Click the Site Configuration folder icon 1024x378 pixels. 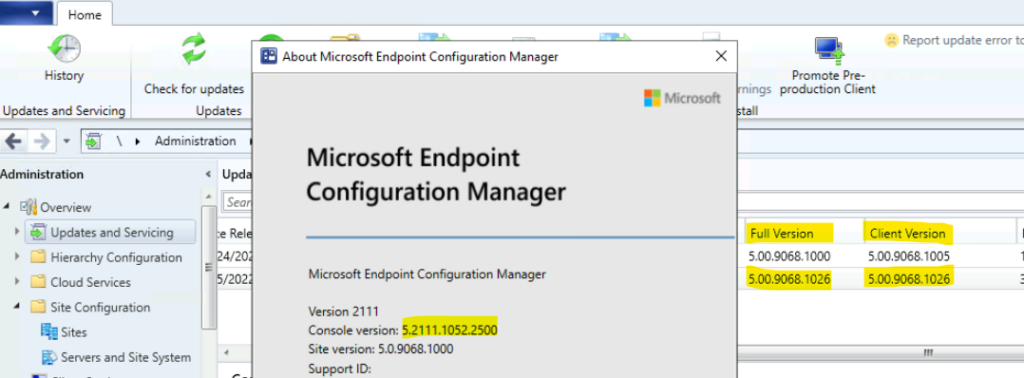point(39,307)
